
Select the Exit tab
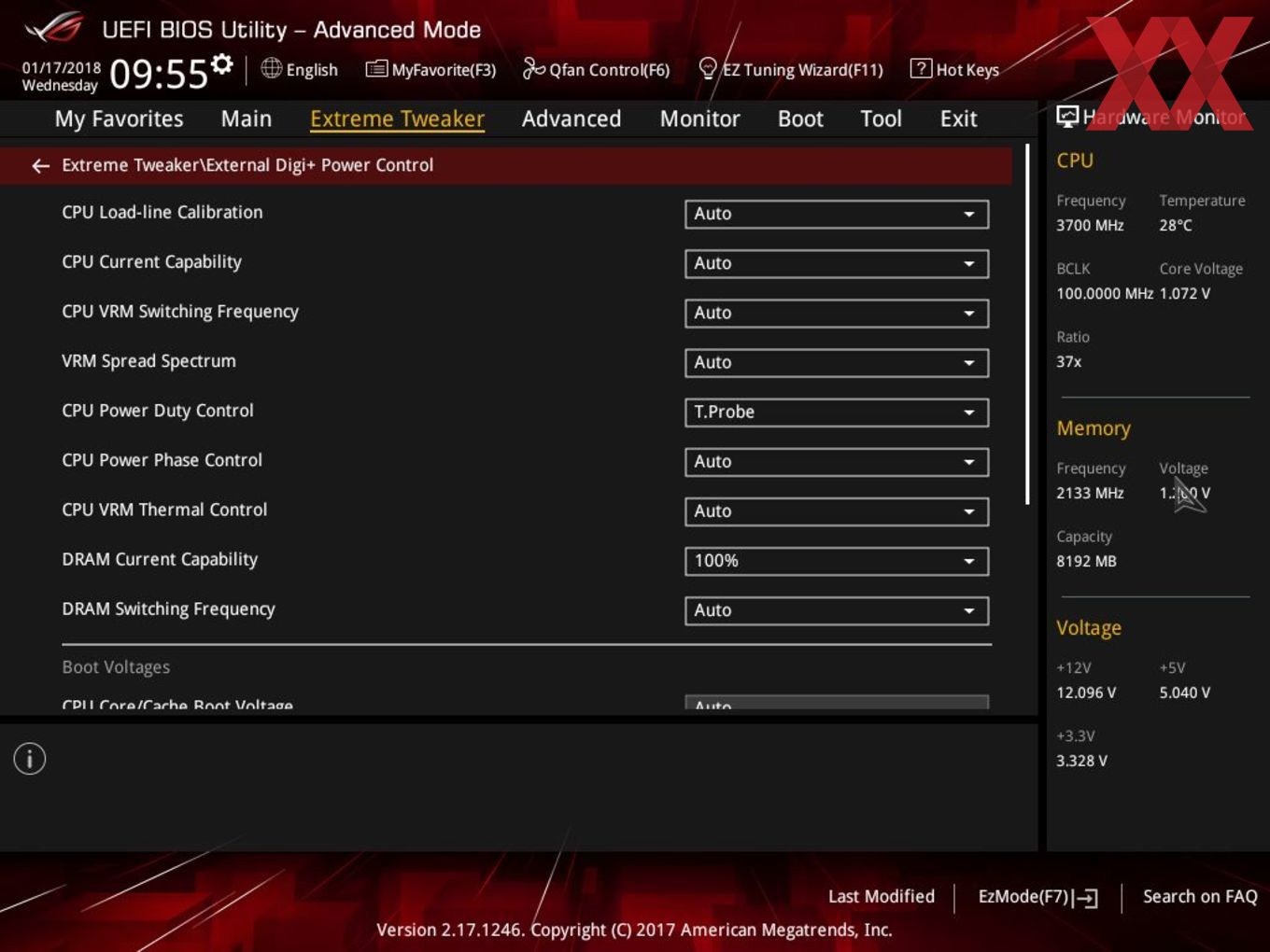pyautogui.click(x=958, y=119)
